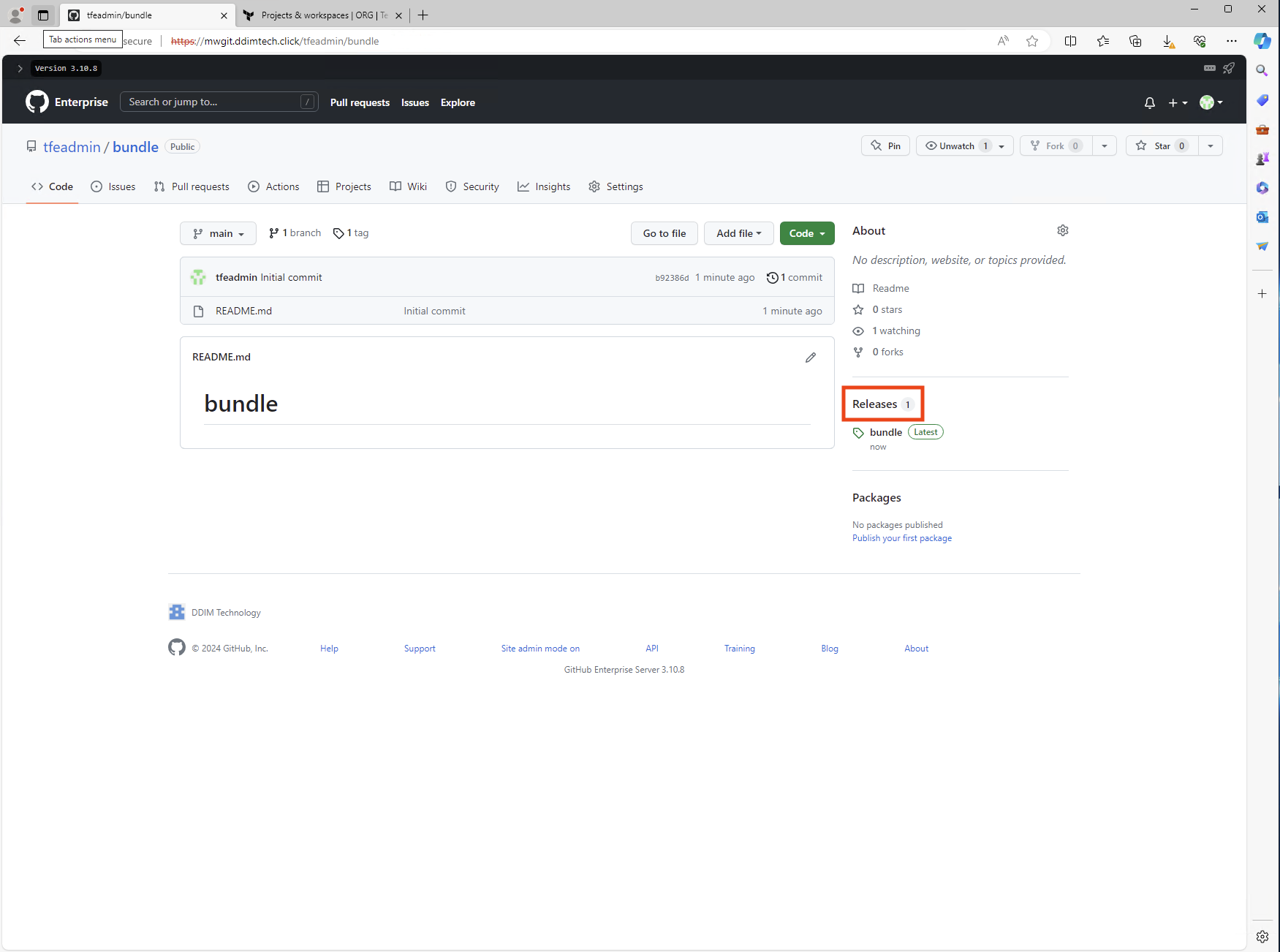Click 1 watching in About
1280x952 pixels.
[887, 330]
